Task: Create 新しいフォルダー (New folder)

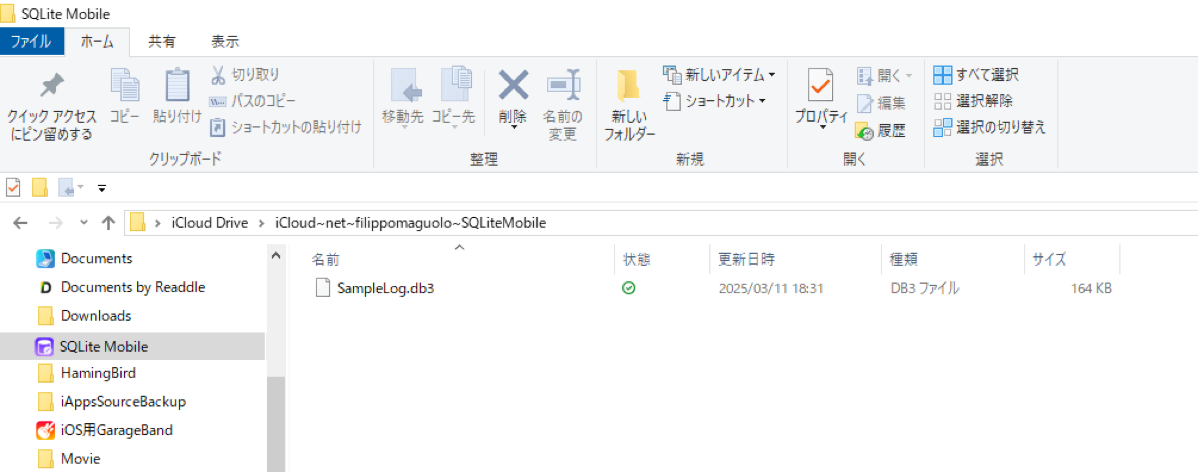Action: [630, 105]
